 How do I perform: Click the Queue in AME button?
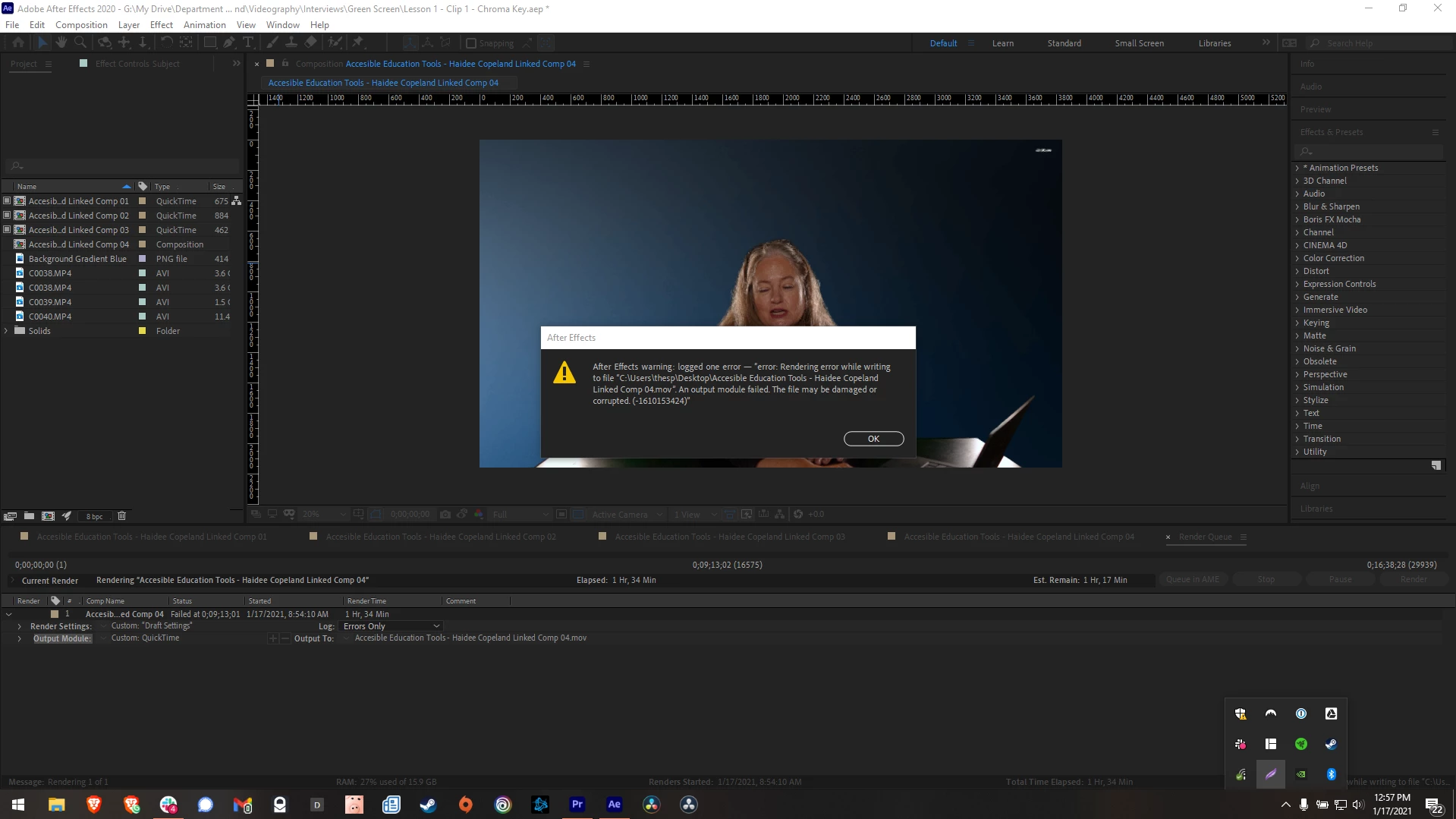[x=1193, y=579]
